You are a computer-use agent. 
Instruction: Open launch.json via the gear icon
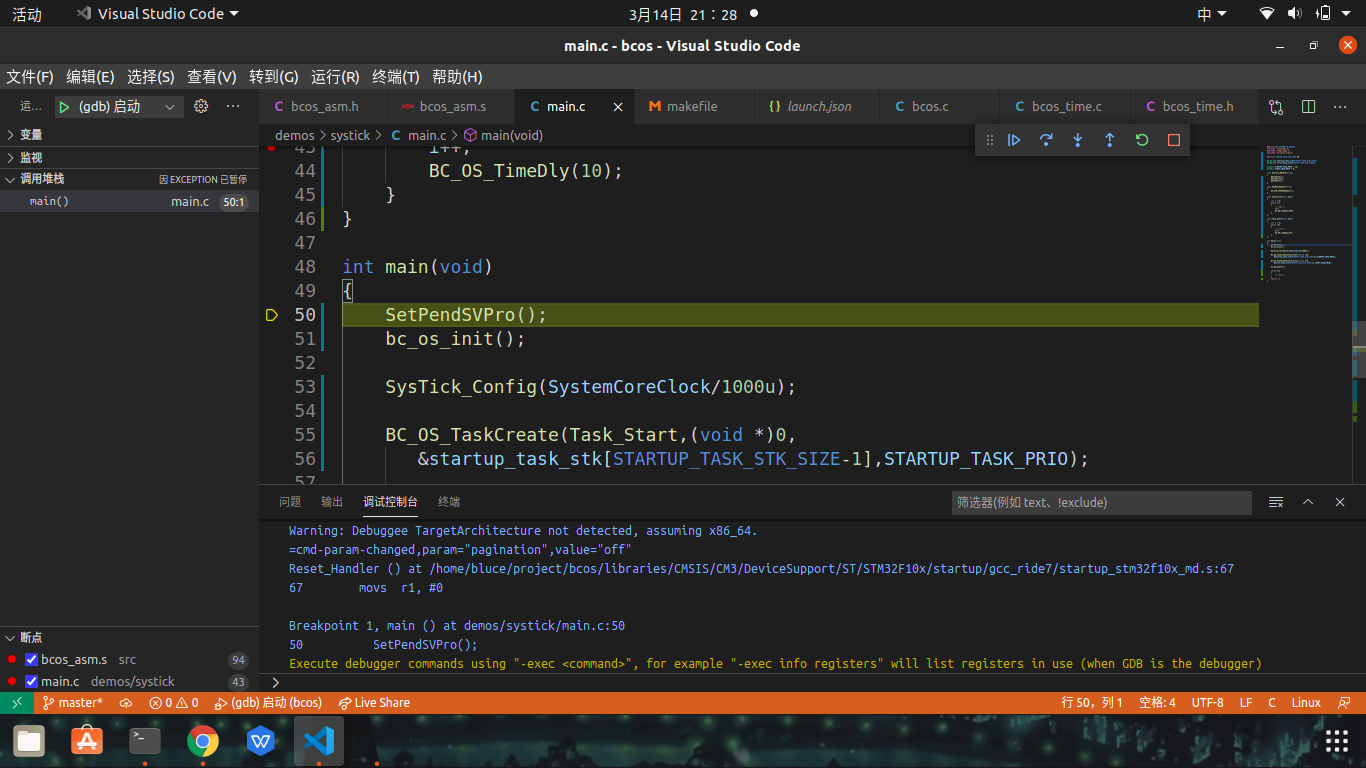pyautogui.click(x=201, y=106)
